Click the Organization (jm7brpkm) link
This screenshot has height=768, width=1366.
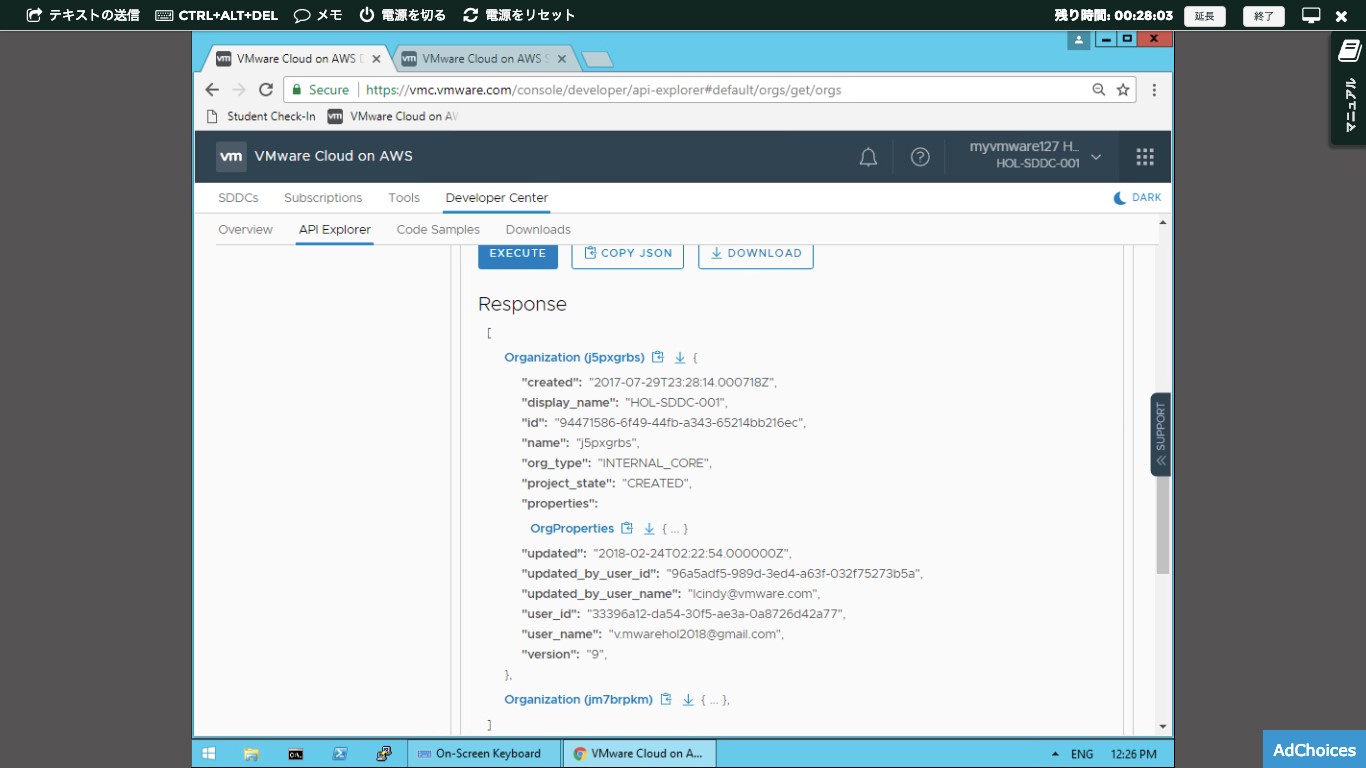point(578,699)
